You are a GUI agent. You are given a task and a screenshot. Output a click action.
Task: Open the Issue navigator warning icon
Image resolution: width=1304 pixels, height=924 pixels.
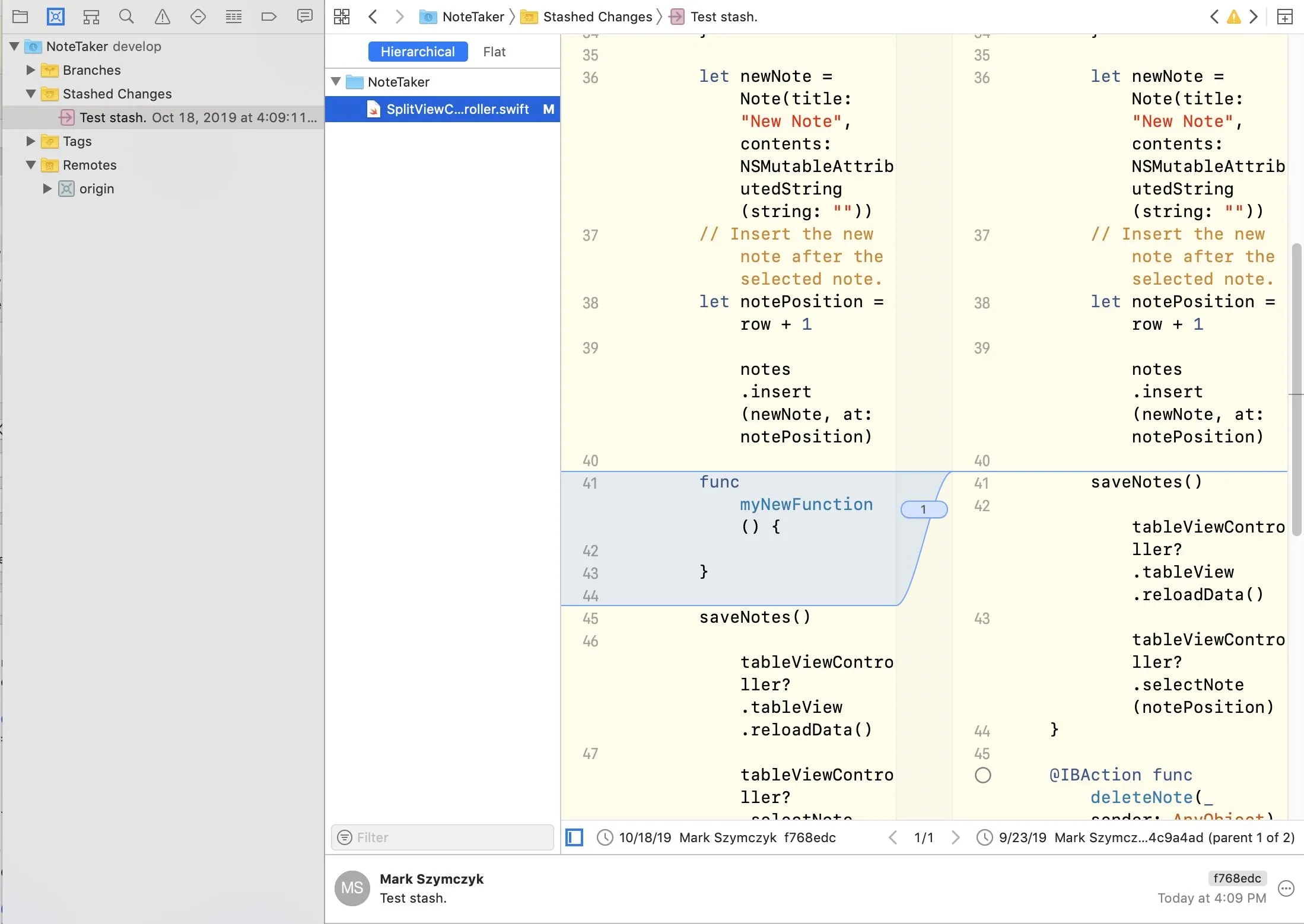pyautogui.click(x=162, y=17)
